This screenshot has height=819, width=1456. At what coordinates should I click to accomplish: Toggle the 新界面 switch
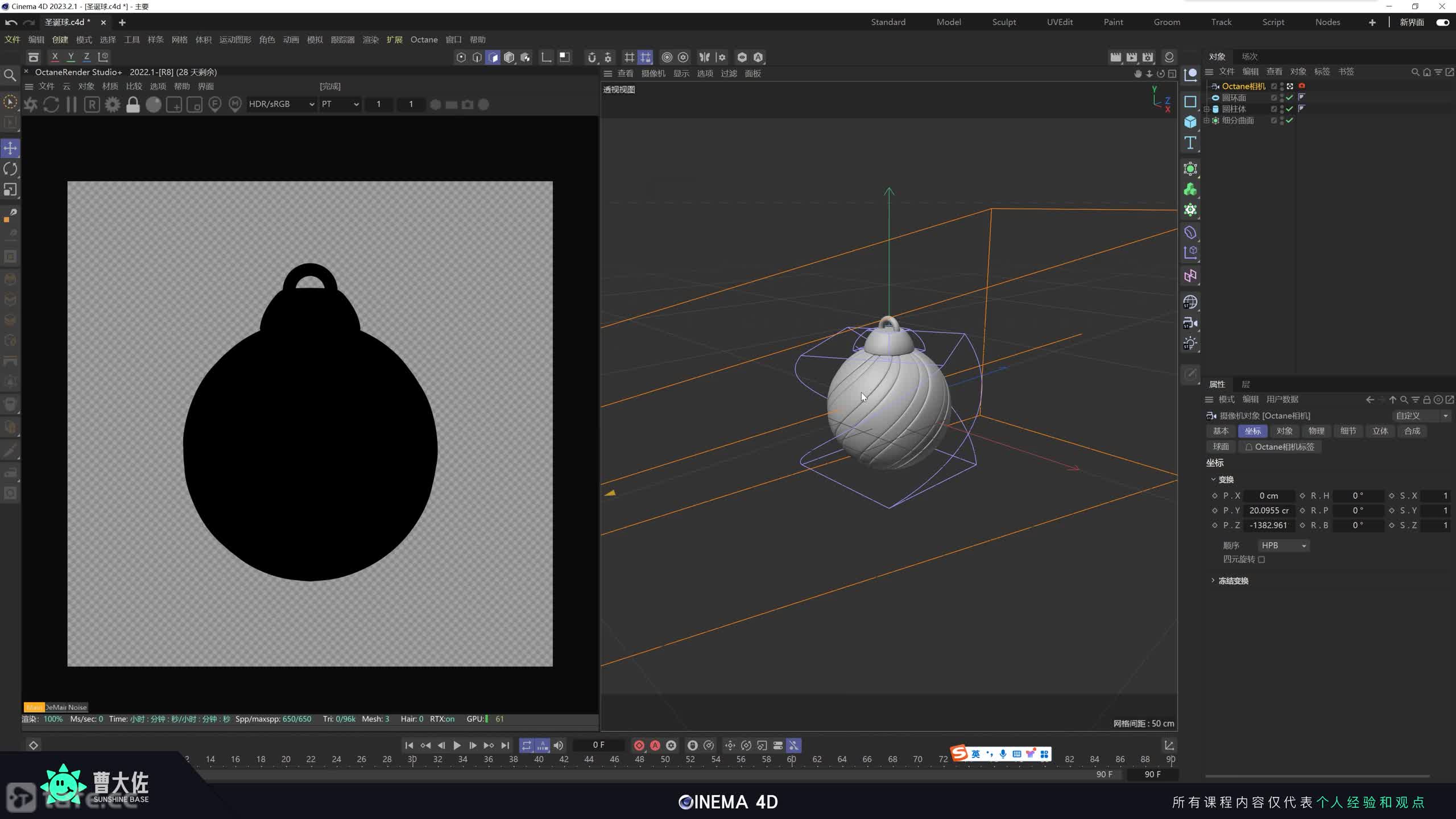1442,22
